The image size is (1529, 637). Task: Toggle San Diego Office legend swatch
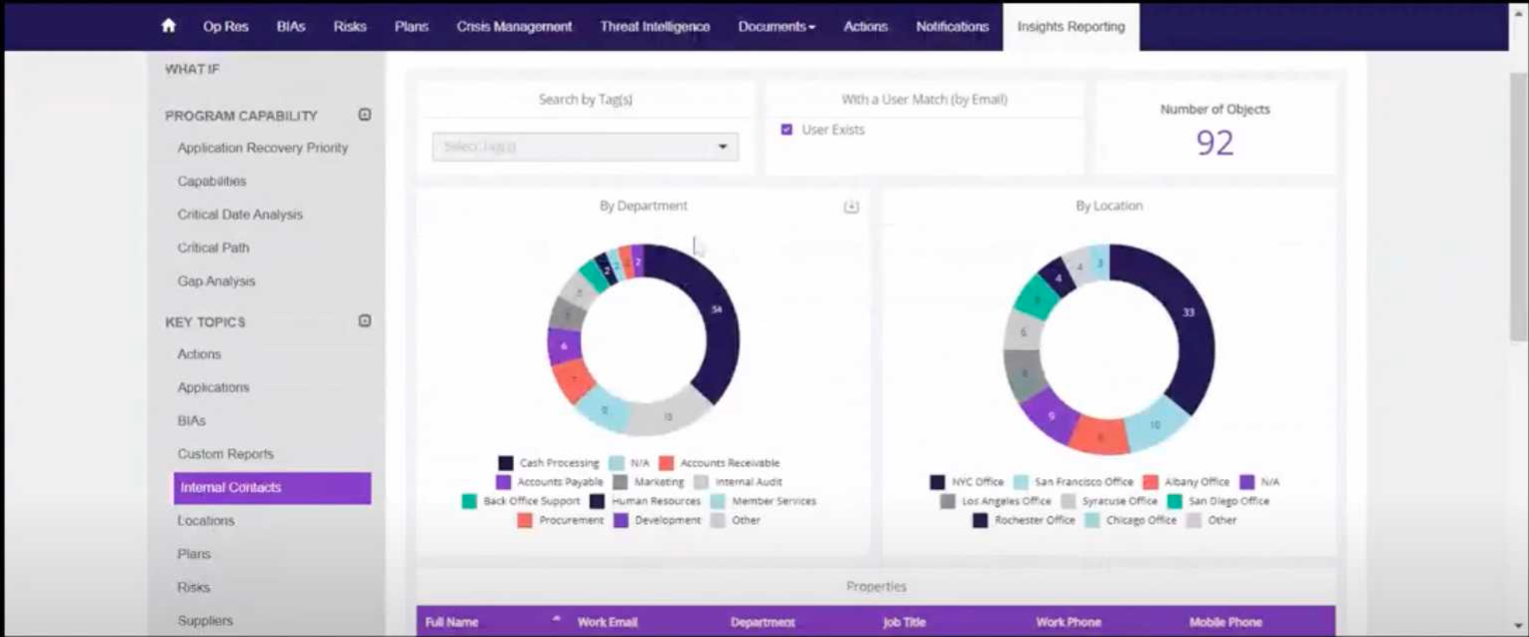[1175, 501]
